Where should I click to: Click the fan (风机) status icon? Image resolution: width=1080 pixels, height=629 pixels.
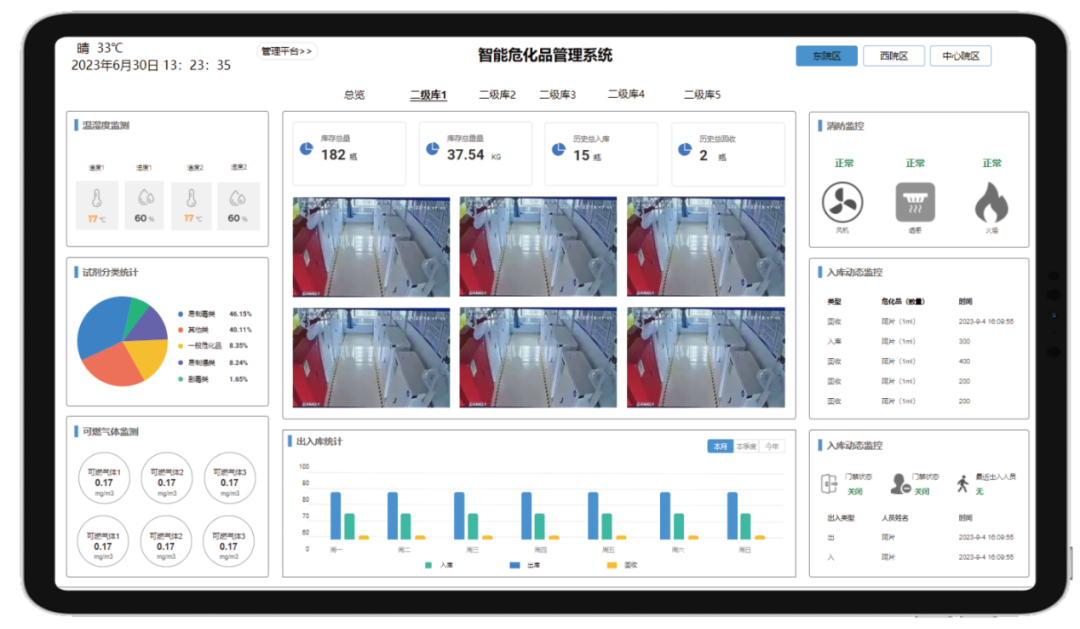point(842,202)
